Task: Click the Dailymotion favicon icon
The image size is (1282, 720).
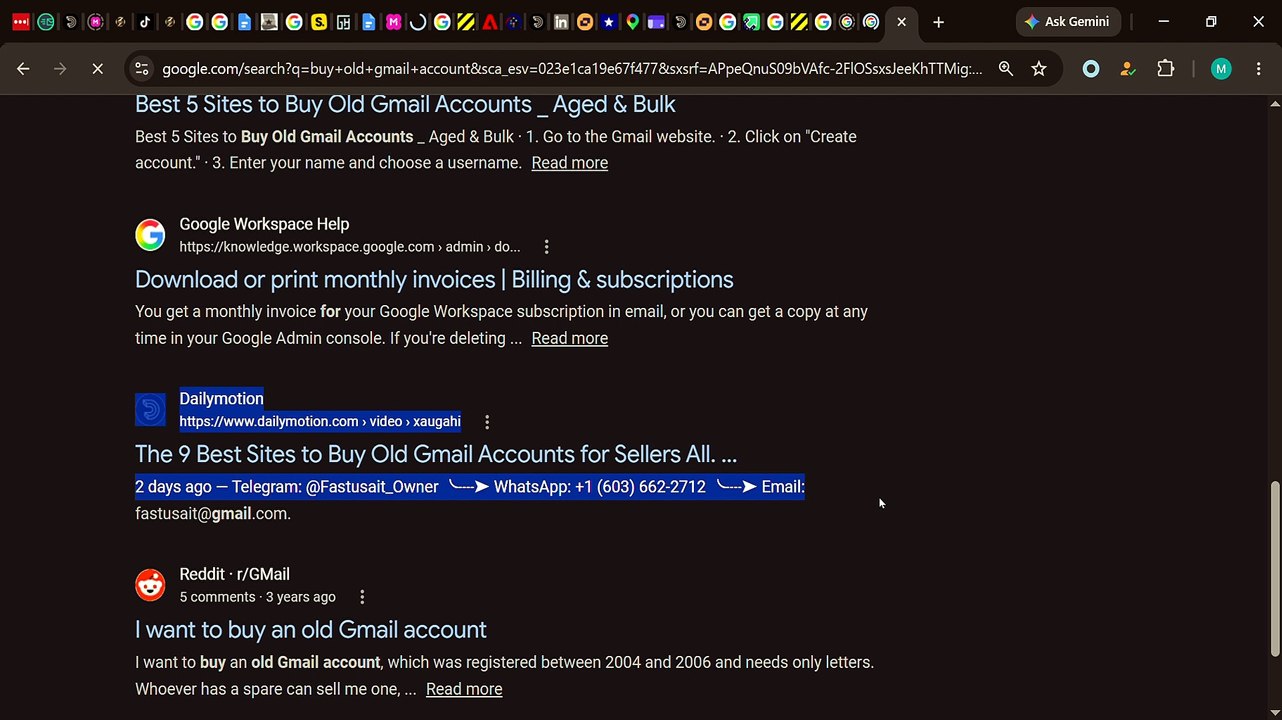Action: pyautogui.click(x=150, y=410)
